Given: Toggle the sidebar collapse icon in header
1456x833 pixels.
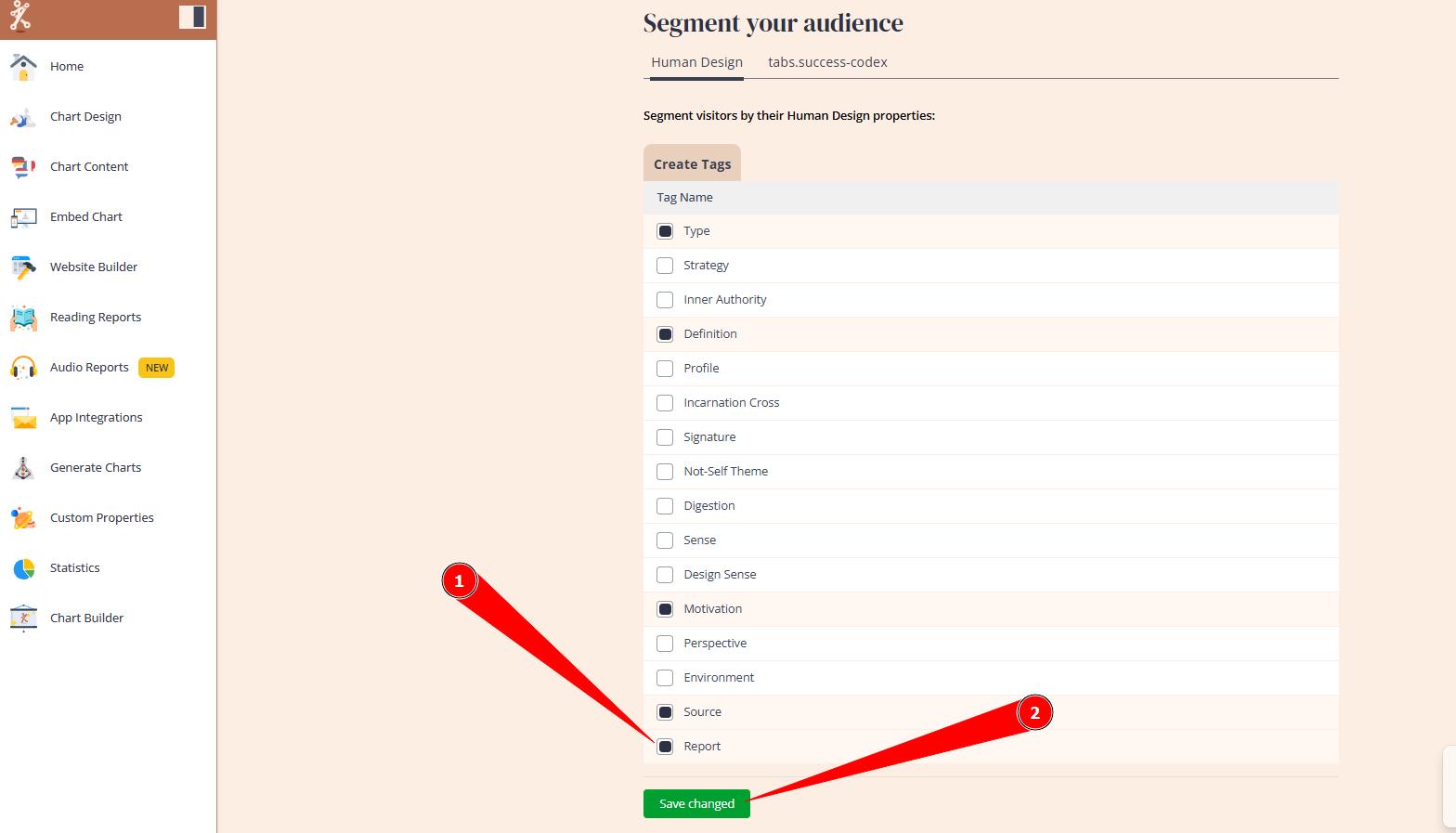Looking at the screenshot, I should 192,17.
